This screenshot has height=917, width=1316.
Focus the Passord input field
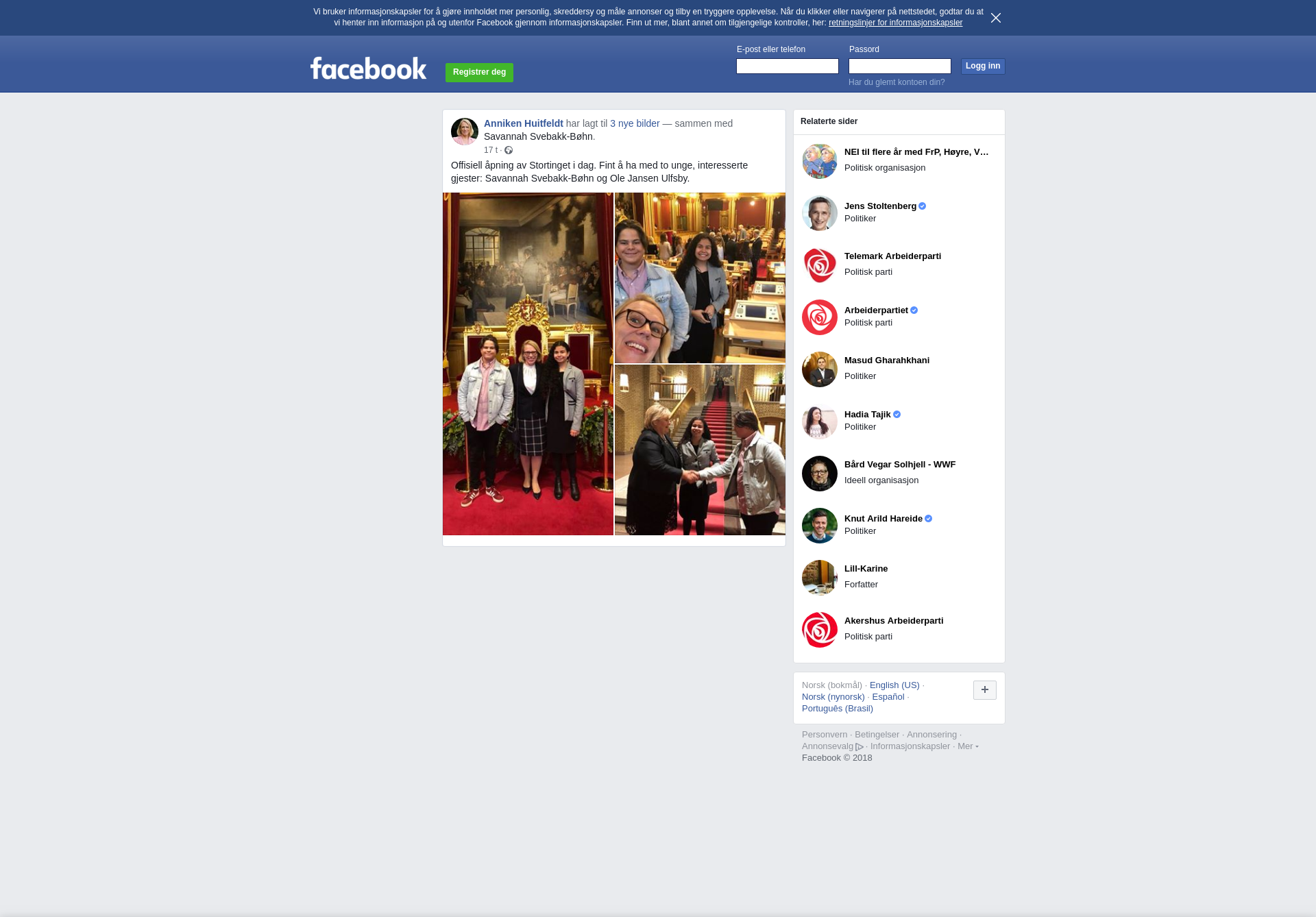899,66
